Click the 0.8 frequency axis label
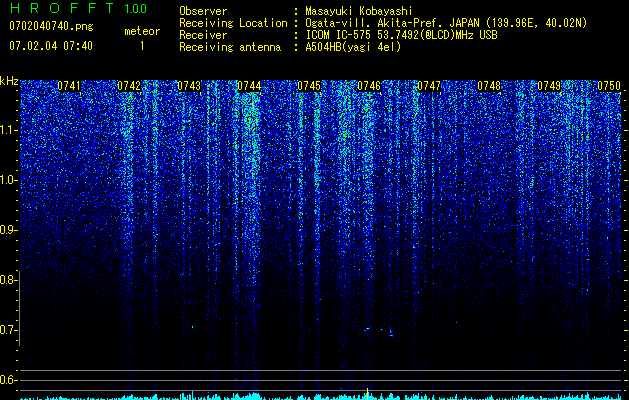 (8, 280)
